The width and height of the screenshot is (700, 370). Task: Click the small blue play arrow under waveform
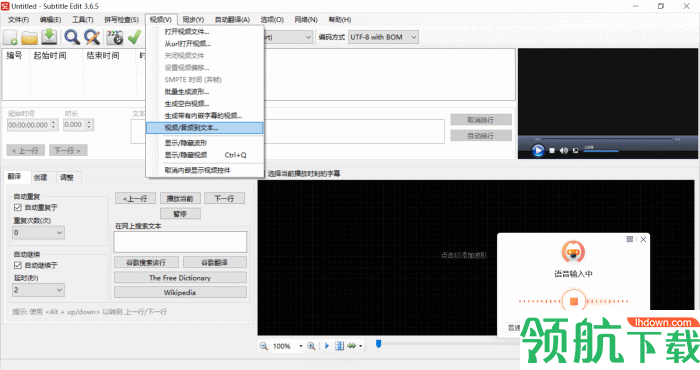(327, 346)
